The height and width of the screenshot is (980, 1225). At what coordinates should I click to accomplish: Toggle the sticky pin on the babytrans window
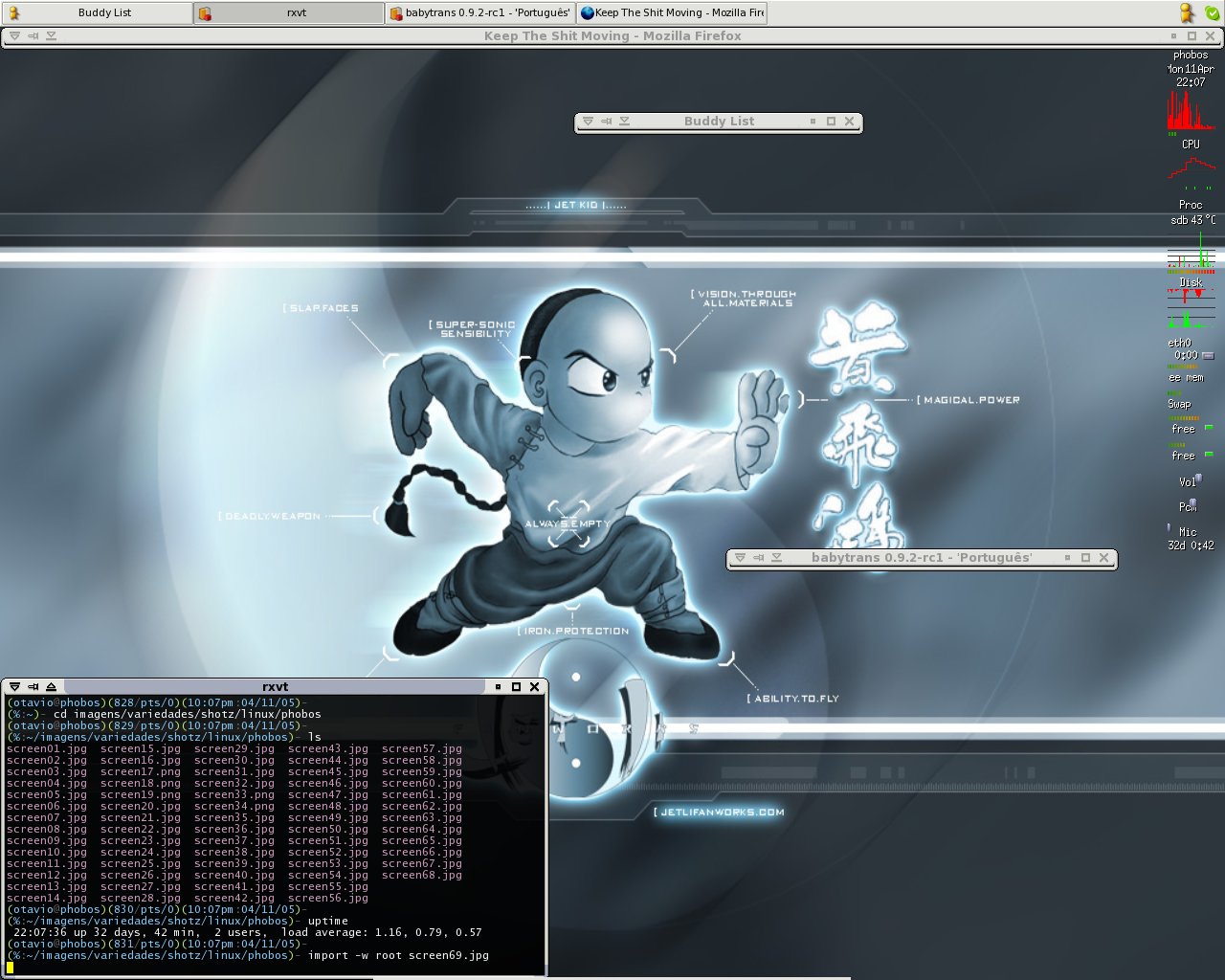pos(758,557)
